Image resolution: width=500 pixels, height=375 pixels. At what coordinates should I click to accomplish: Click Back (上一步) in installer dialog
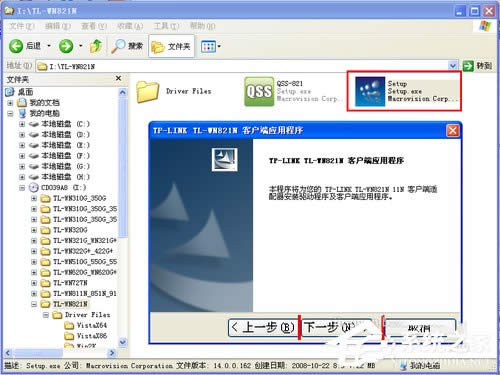(x=263, y=327)
